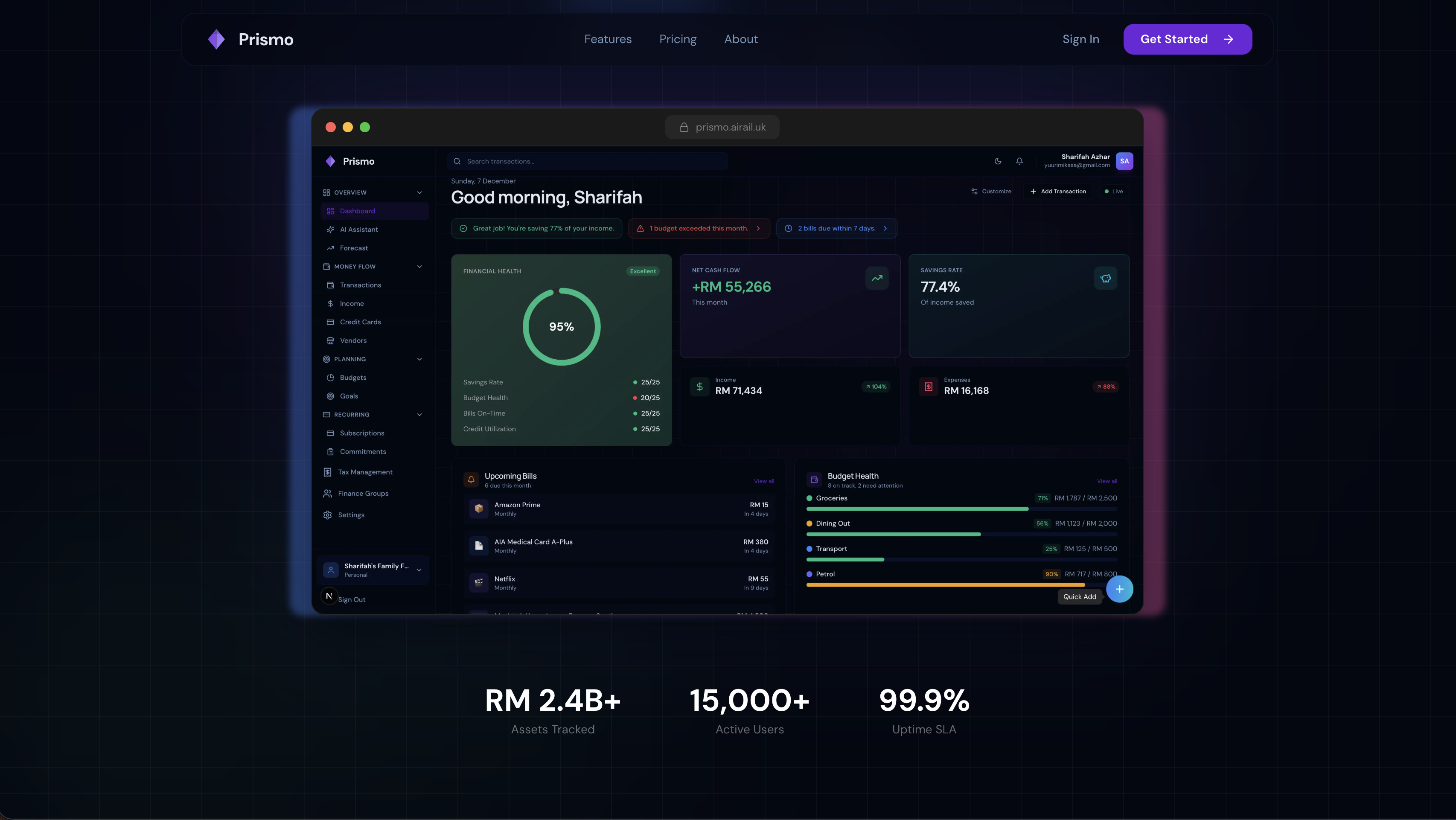Screen dimensions: 1456x820
Task: Click the Quick Add plus button
Action: [1119, 590]
